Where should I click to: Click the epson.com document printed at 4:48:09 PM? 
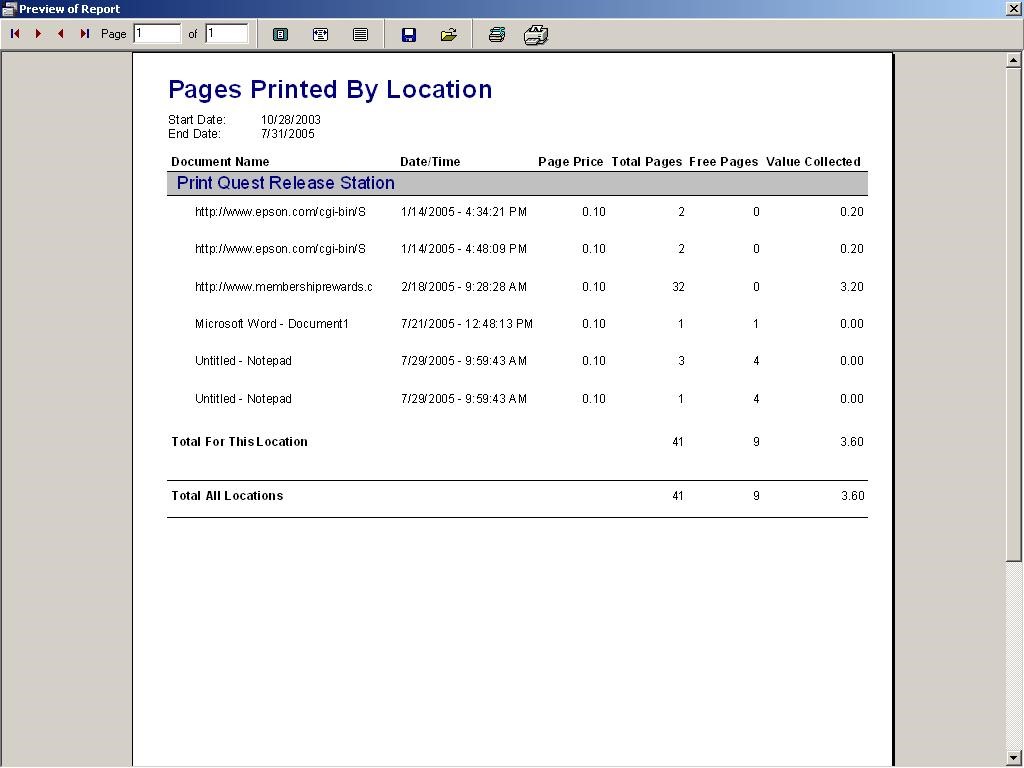click(x=280, y=249)
